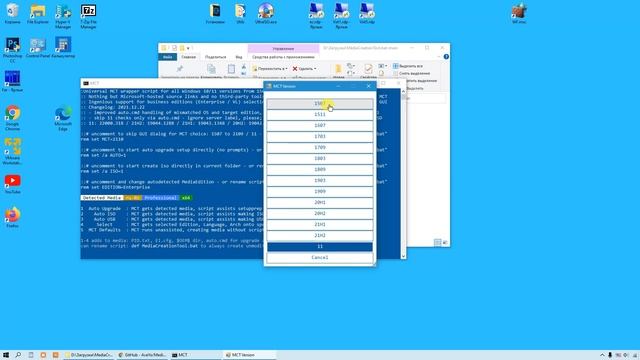Choose the highlighted 11 version button
Screen dimensions: 640x360
320,247
